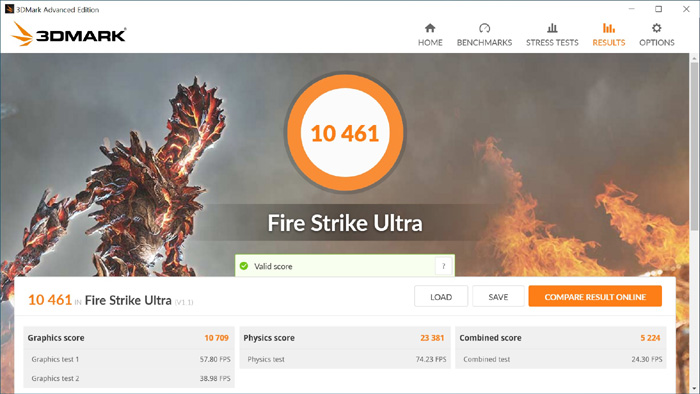Open Benchmarks via gauge icon
The width and height of the screenshot is (700, 394).
(x=484, y=28)
